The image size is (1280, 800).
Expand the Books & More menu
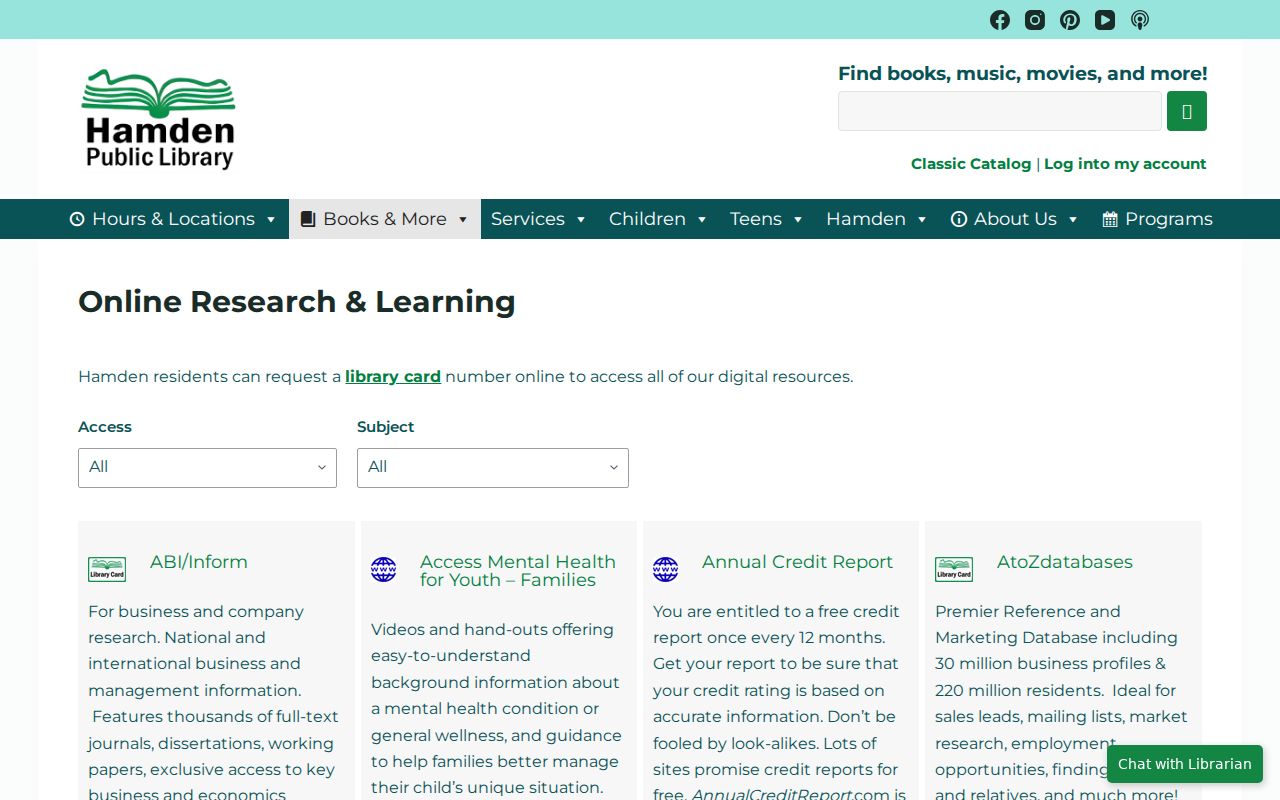(385, 219)
